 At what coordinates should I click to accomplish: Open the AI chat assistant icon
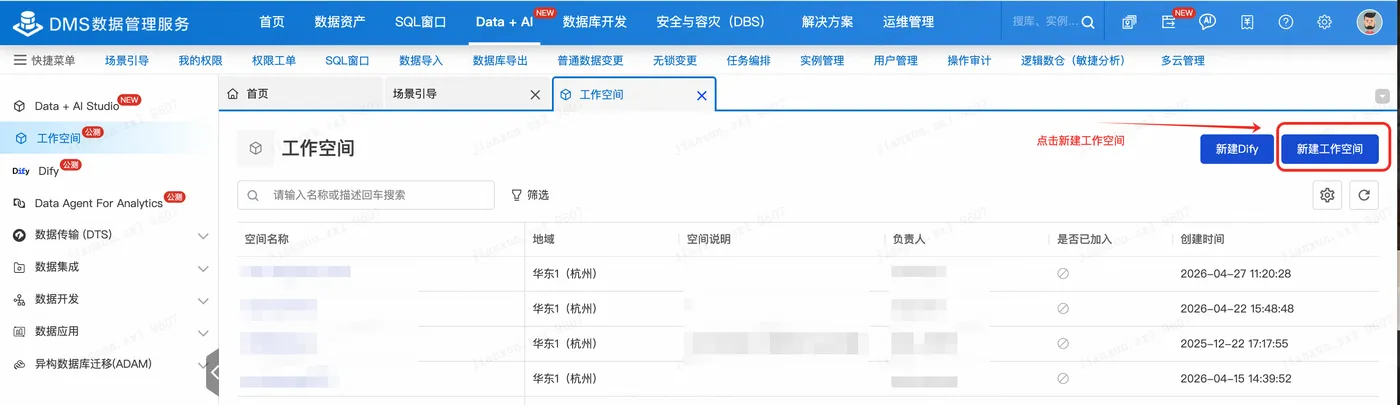click(x=1207, y=21)
